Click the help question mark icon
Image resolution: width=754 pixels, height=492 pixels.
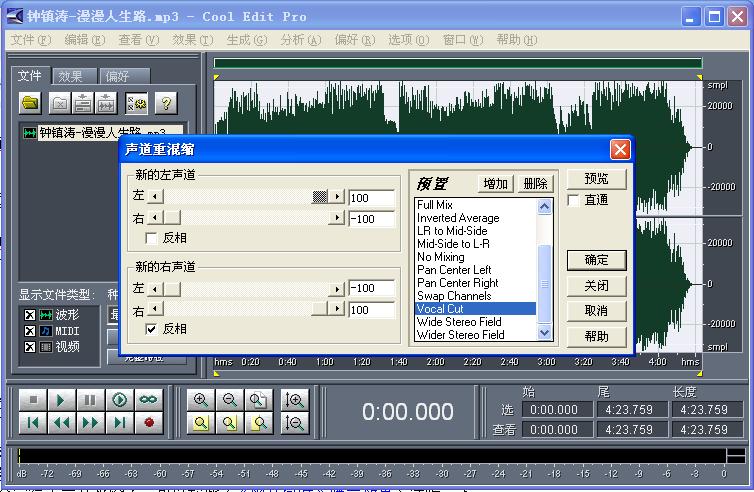166,103
